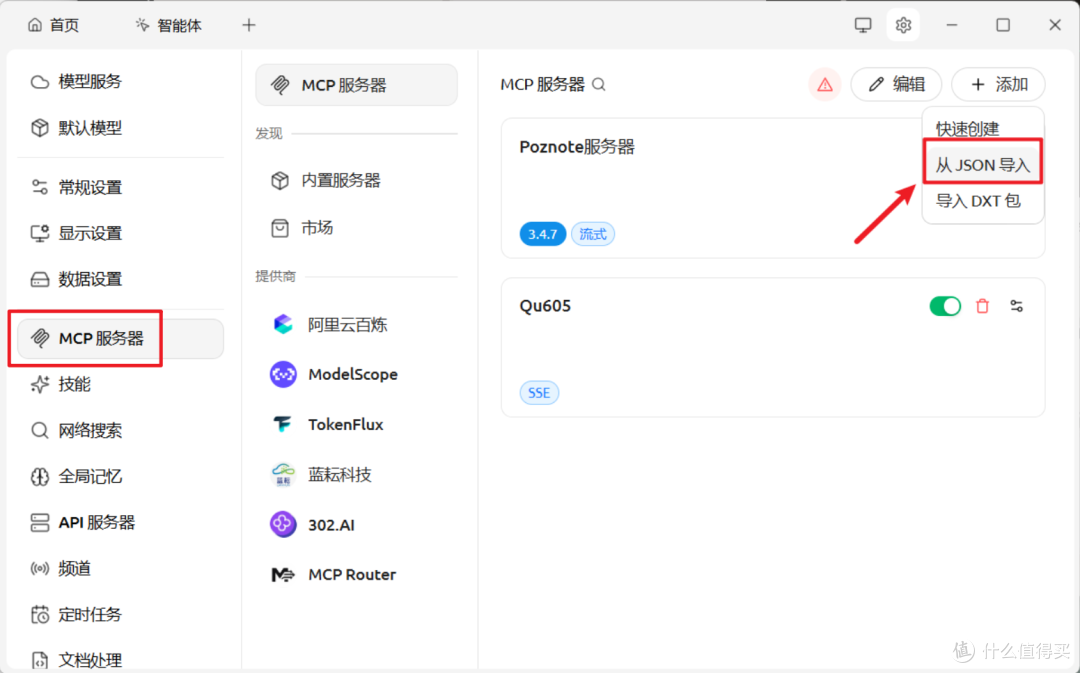Image resolution: width=1080 pixels, height=673 pixels.
Task: Delete Qu605 server with trash icon
Action: [x=982, y=306]
